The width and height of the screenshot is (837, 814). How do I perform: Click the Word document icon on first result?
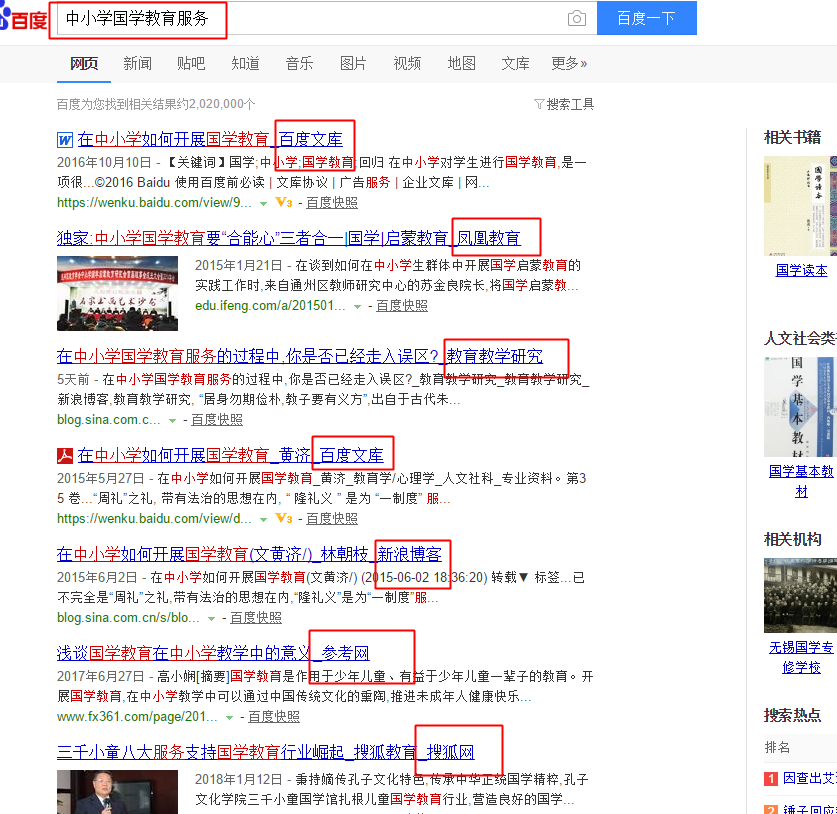[x=65, y=140]
